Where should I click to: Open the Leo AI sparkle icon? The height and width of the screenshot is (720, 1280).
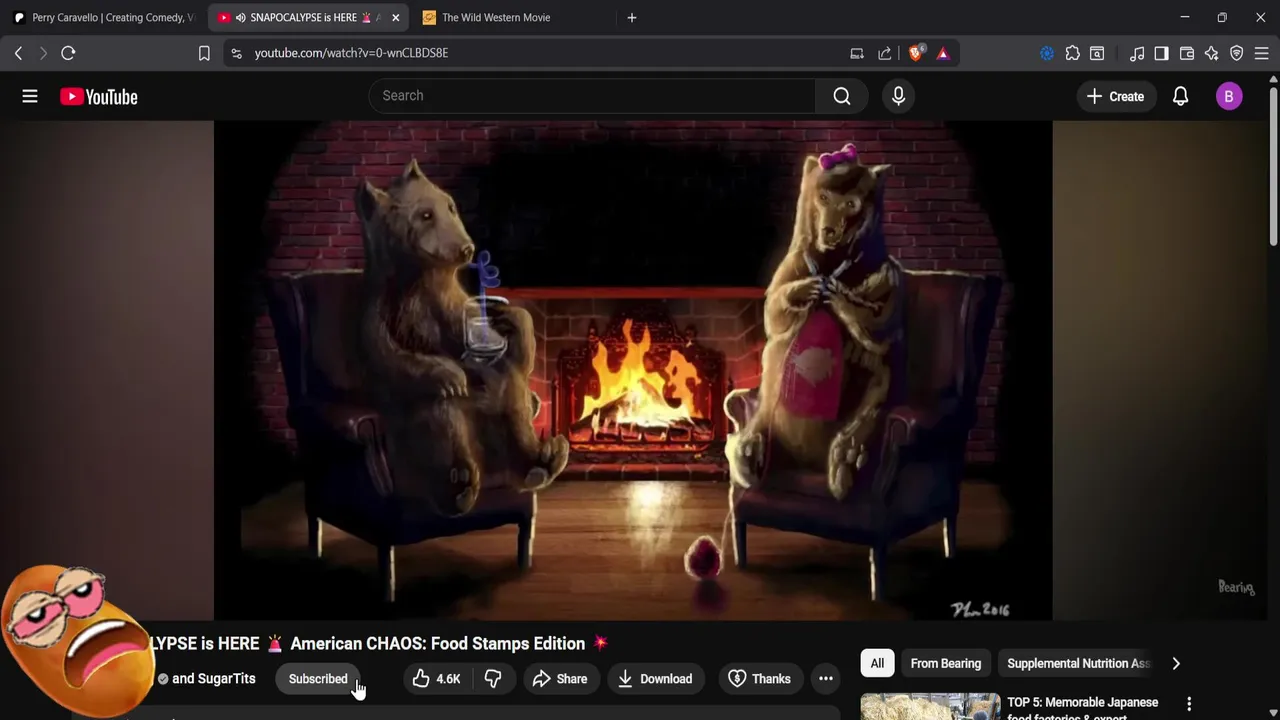1212,53
